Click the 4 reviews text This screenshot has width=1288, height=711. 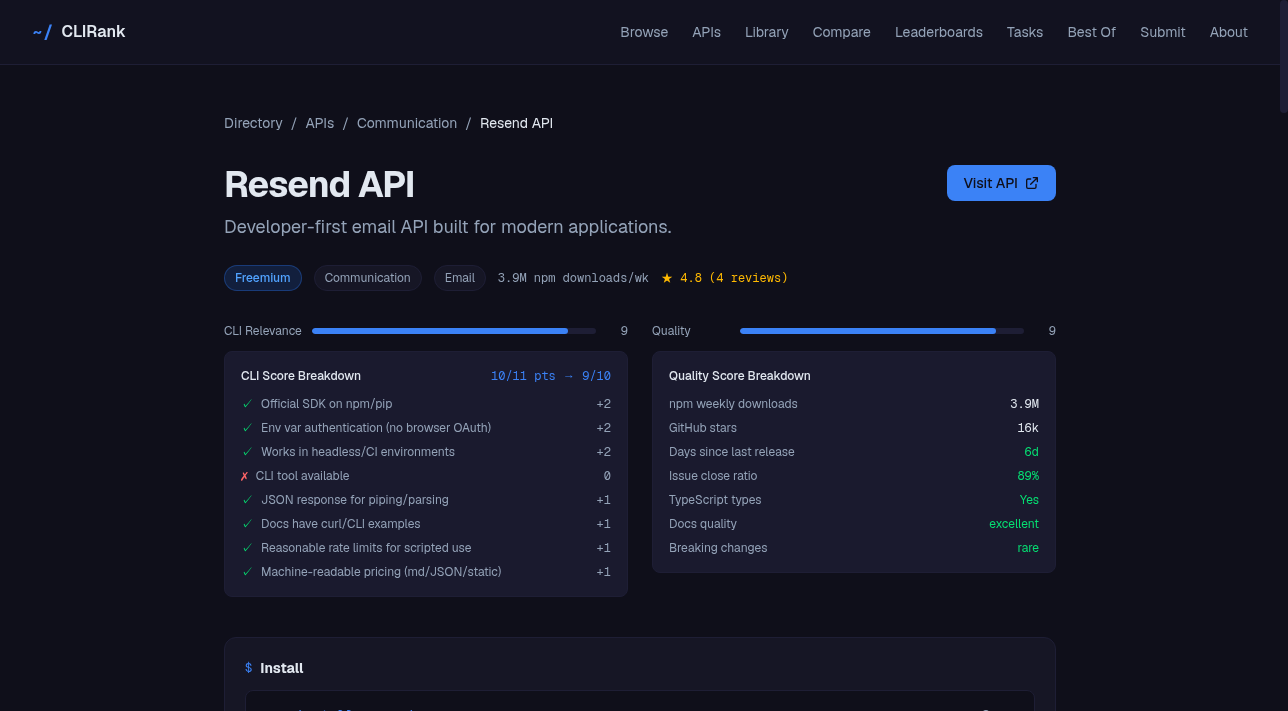749,278
